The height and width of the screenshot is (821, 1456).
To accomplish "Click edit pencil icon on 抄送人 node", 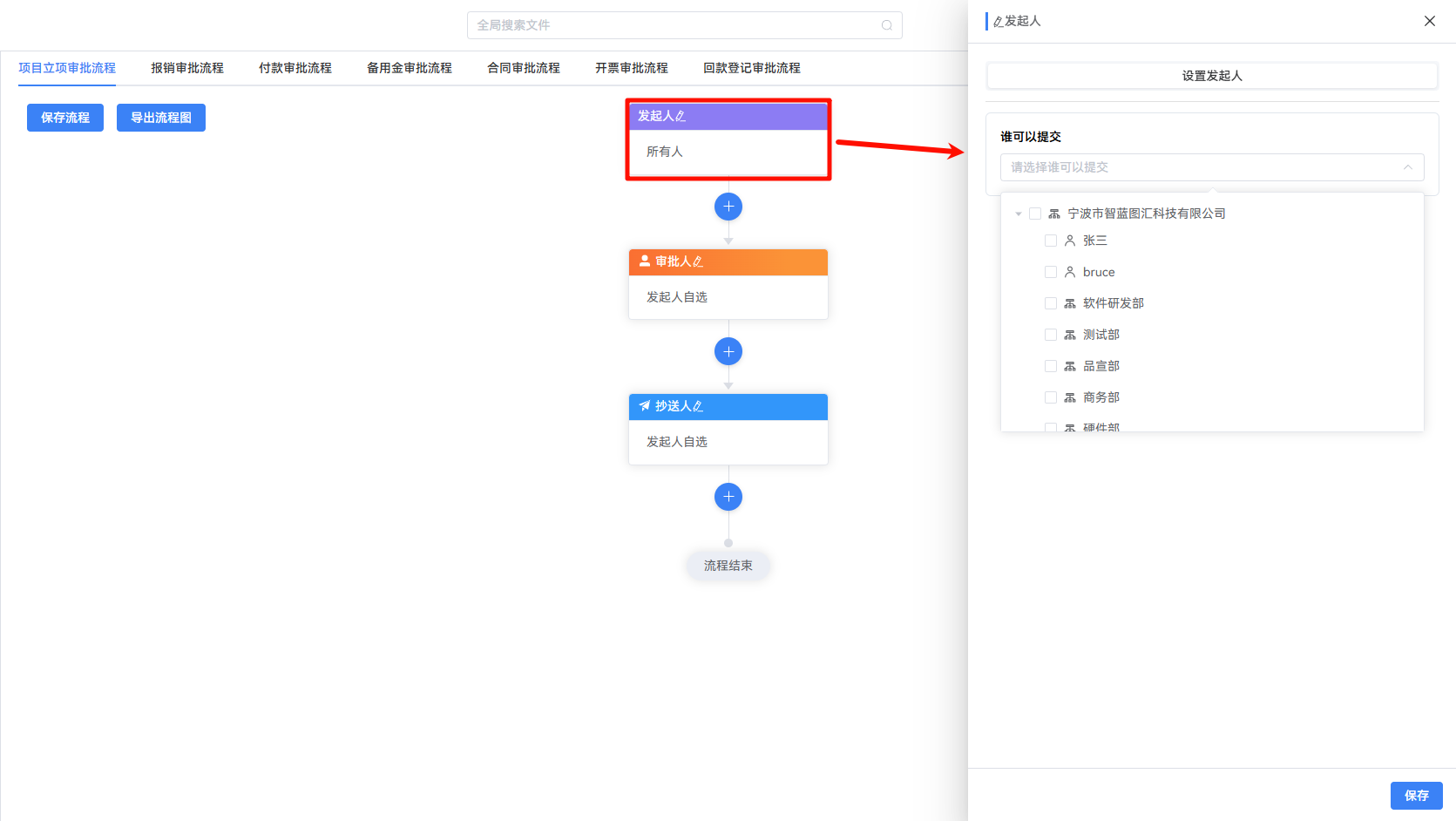I will point(698,406).
